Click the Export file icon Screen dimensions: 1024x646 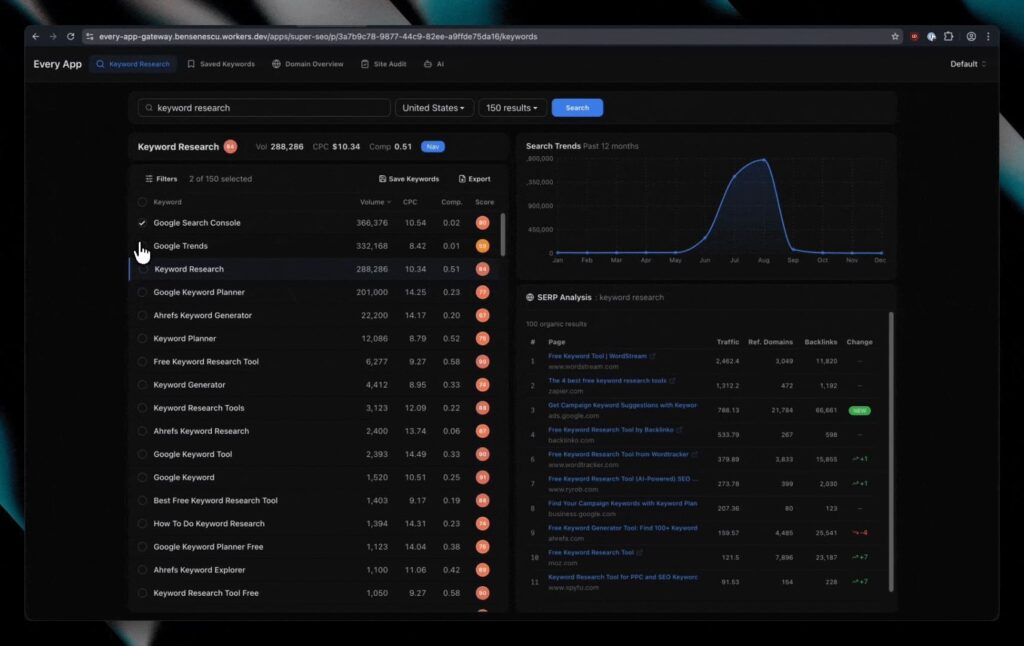coord(462,179)
